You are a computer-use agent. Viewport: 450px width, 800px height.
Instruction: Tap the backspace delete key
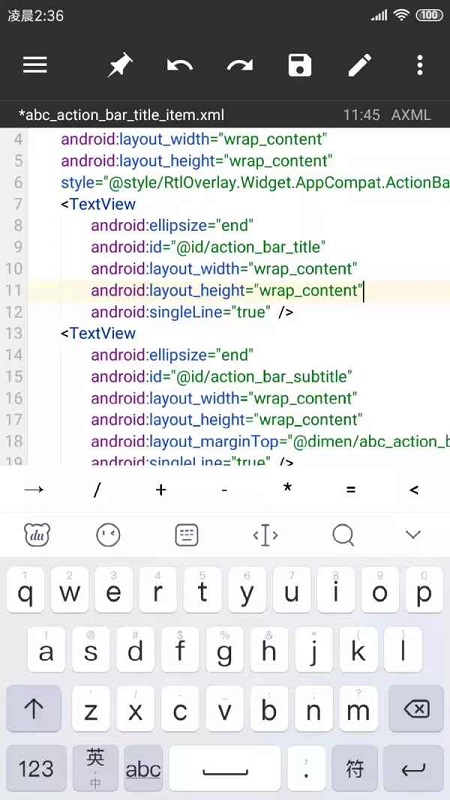click(416, 708)
